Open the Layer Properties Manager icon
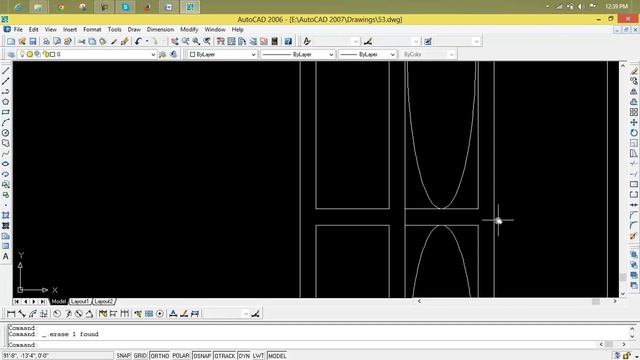Image resolution: width=640 pixels, height=360 pixels. coord(11,54)
